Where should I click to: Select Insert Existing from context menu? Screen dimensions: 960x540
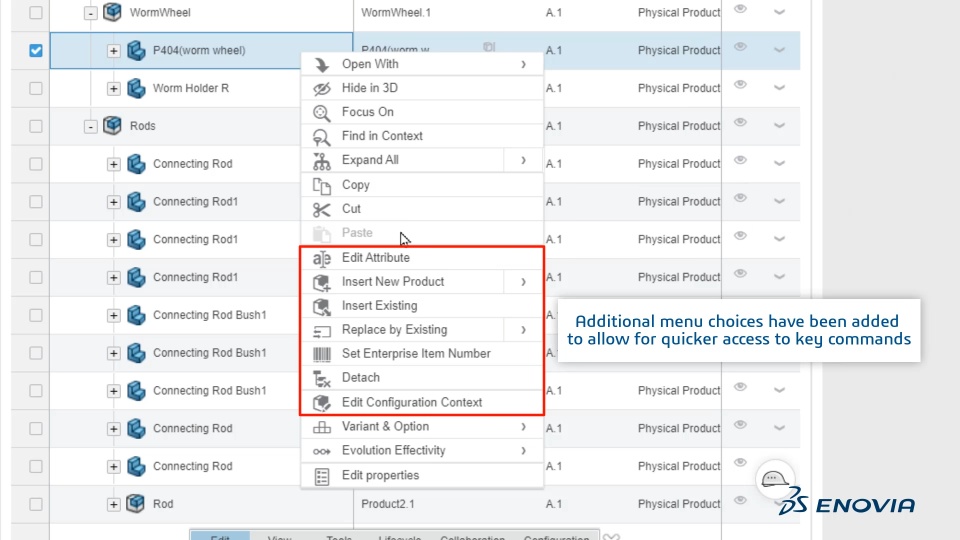(379, 306)
